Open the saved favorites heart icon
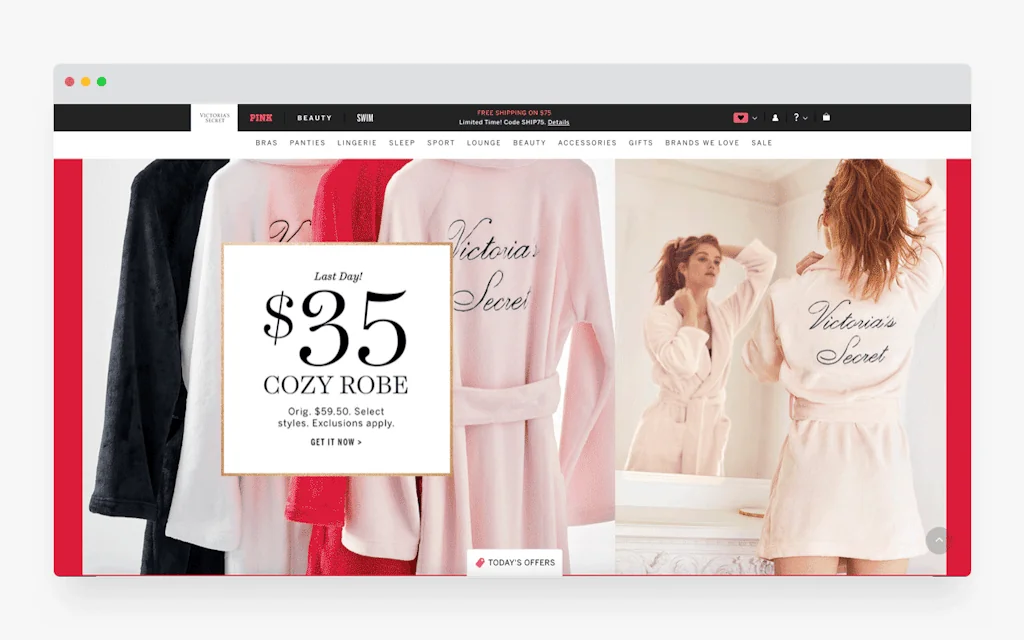Image resolution: width=1024 pixels, height=640 pixels. [x=740, y=117]
